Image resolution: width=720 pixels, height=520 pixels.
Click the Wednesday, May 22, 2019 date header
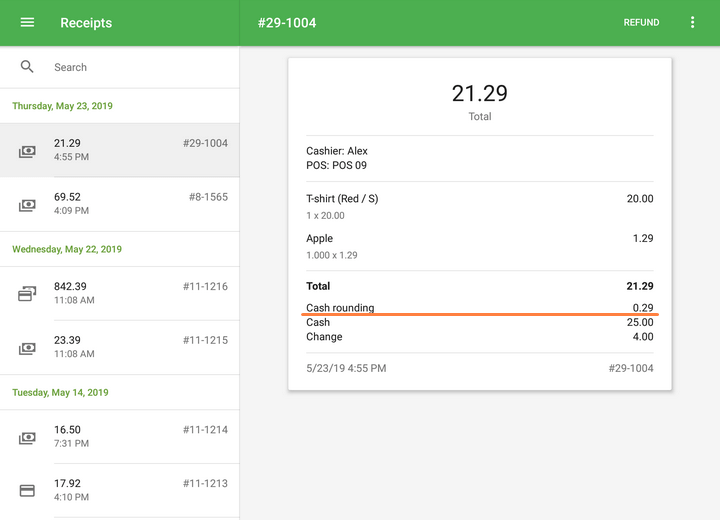pyautogui.click(x=67, y=249)
